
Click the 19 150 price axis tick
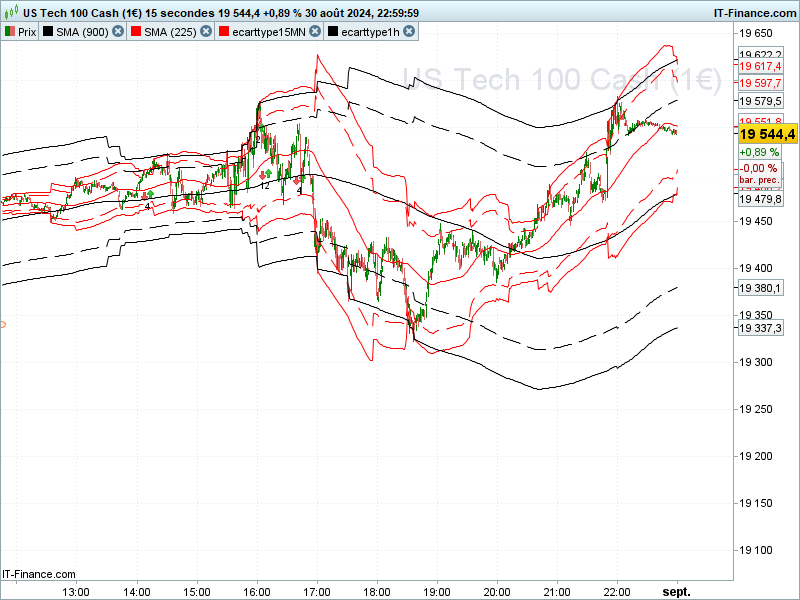coord(756,503)
